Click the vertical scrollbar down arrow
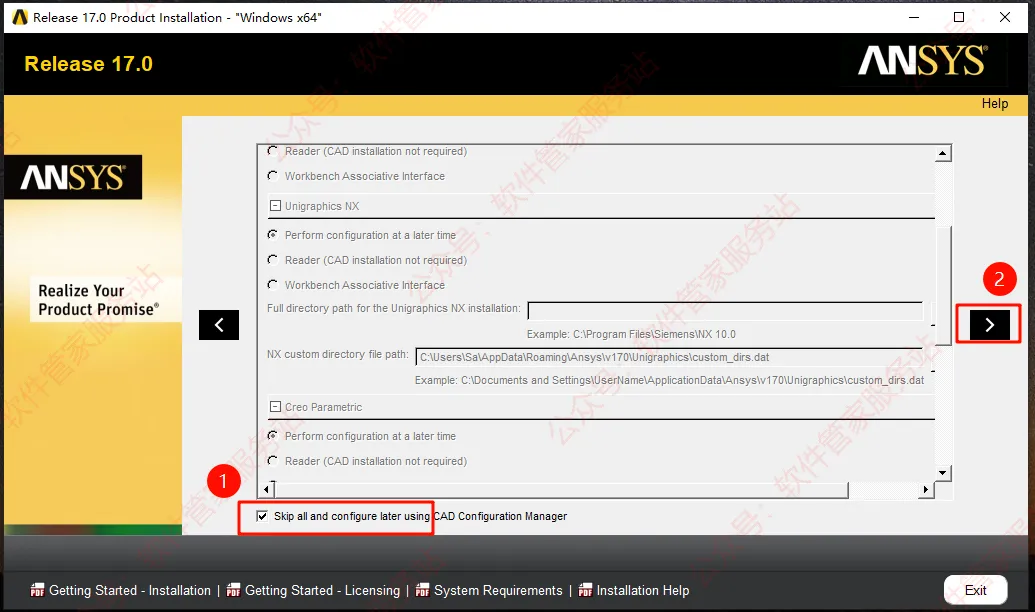1035x612 pixels. (943, 473)
